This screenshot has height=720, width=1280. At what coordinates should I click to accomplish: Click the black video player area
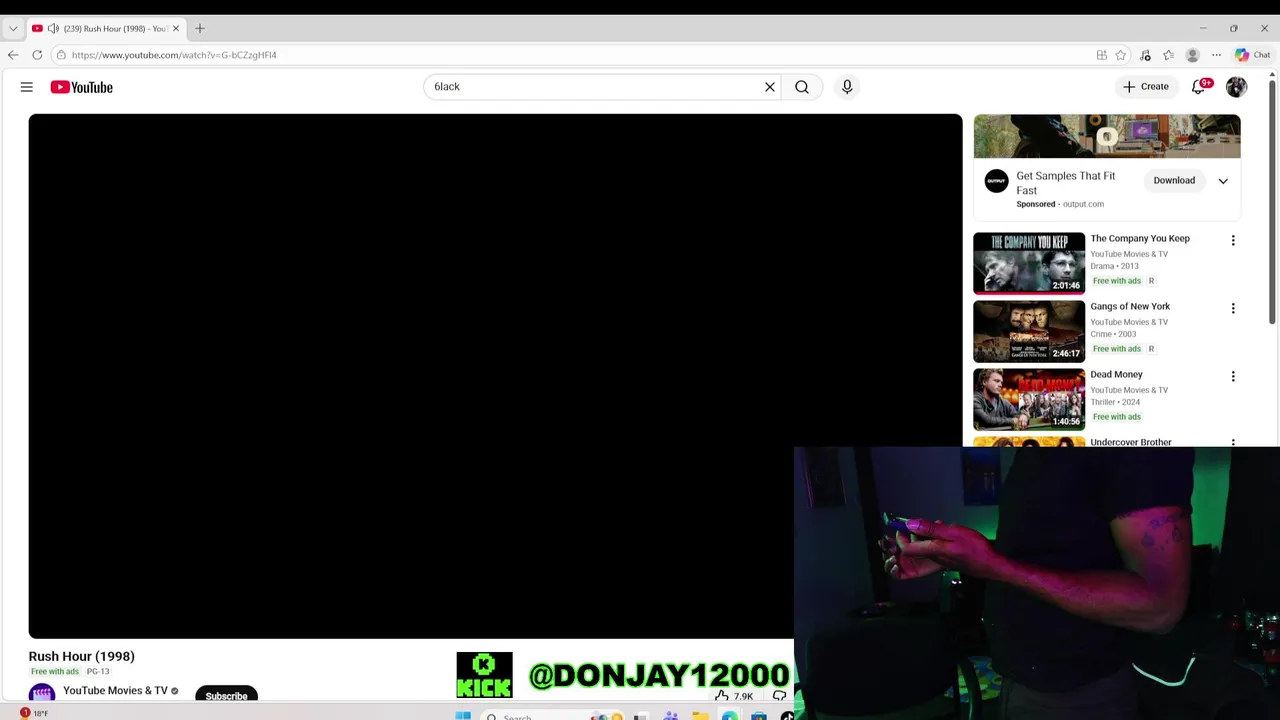click(x=495, y=376)
